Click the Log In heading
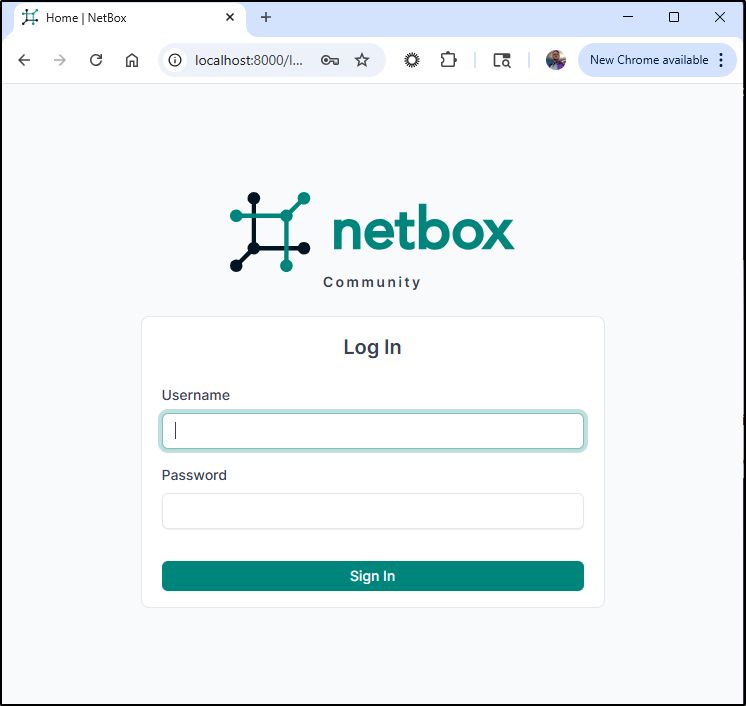Screen dimensions: 746x706 pyautogui.click(x=373, y=347)
